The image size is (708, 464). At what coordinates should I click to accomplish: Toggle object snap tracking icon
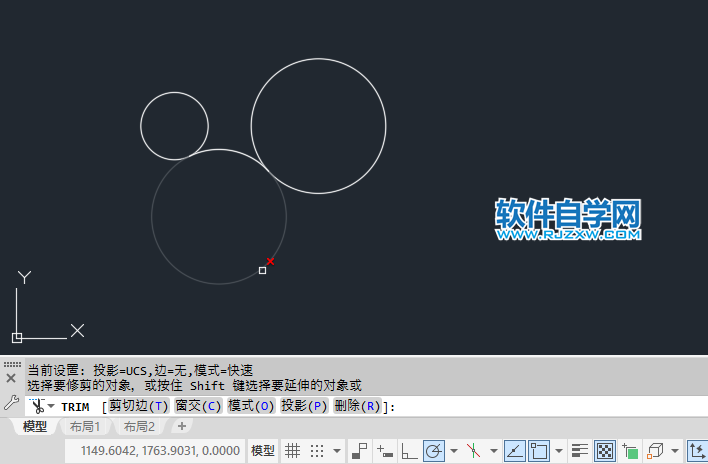pos(514,450)
